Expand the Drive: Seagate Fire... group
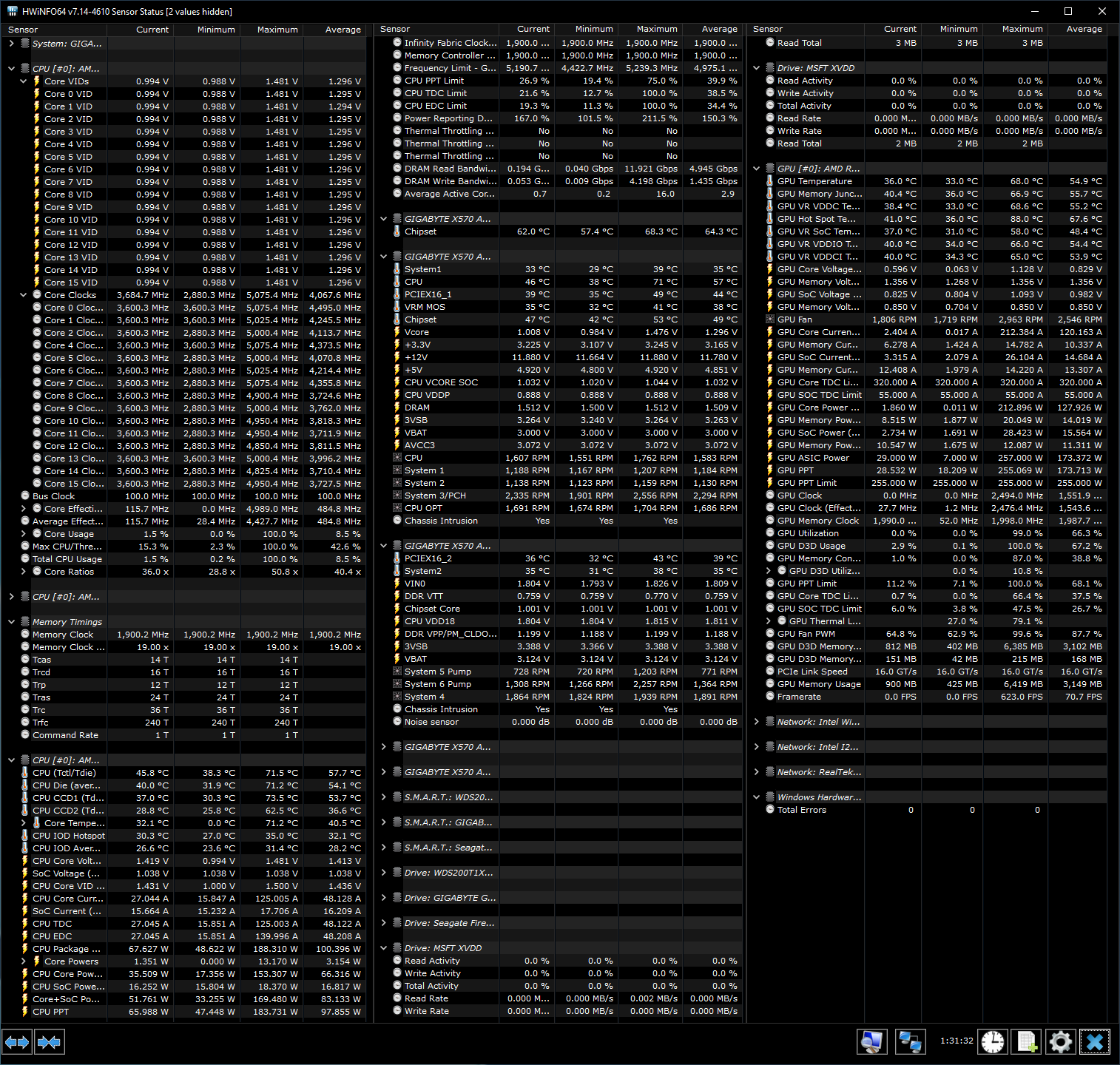 pos(383,923)
